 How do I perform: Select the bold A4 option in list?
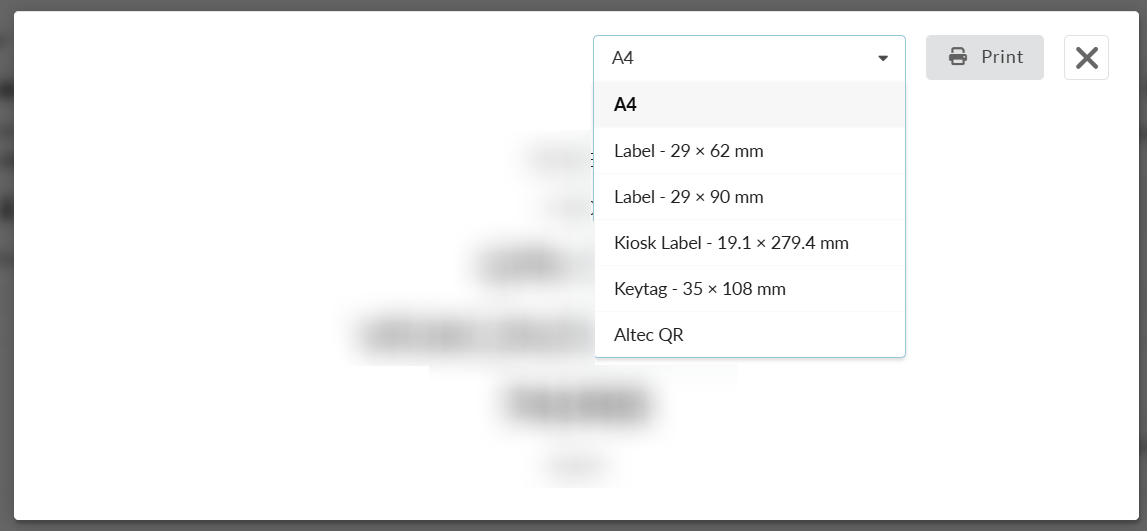tap(626, 105)
